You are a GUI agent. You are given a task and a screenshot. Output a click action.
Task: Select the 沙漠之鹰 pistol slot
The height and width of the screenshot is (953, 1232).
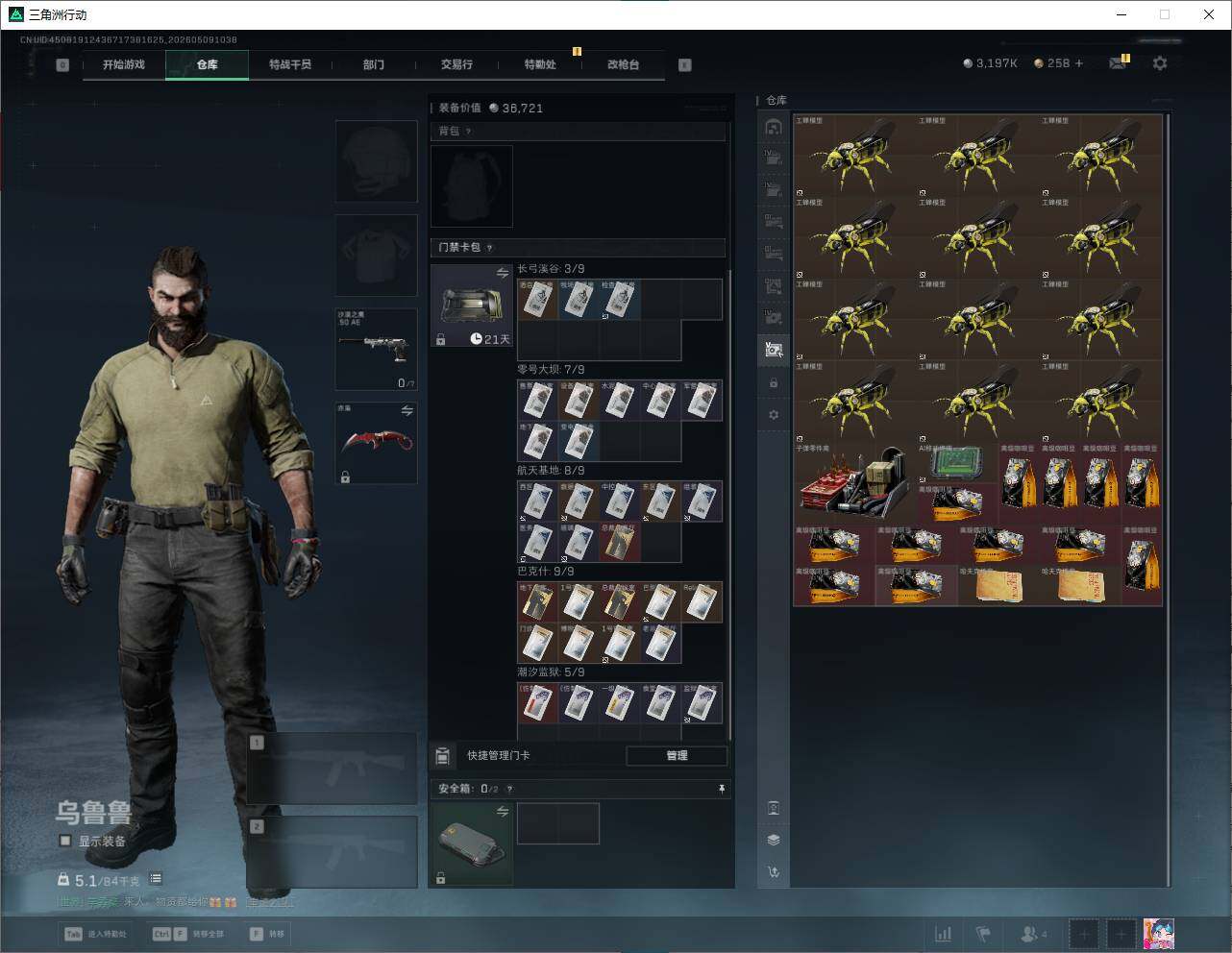tap(377, 349)
